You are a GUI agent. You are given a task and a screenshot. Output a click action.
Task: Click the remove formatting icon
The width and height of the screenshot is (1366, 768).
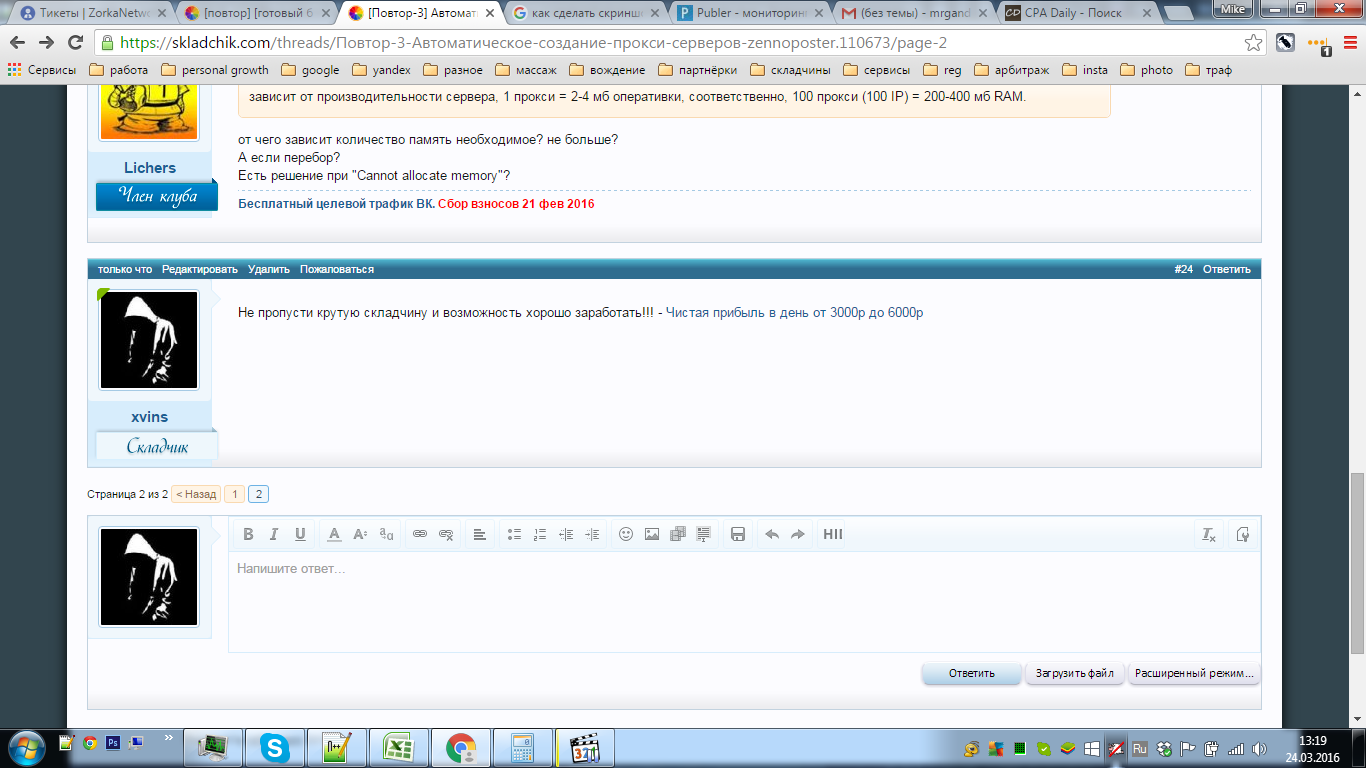pos(1209,534)
